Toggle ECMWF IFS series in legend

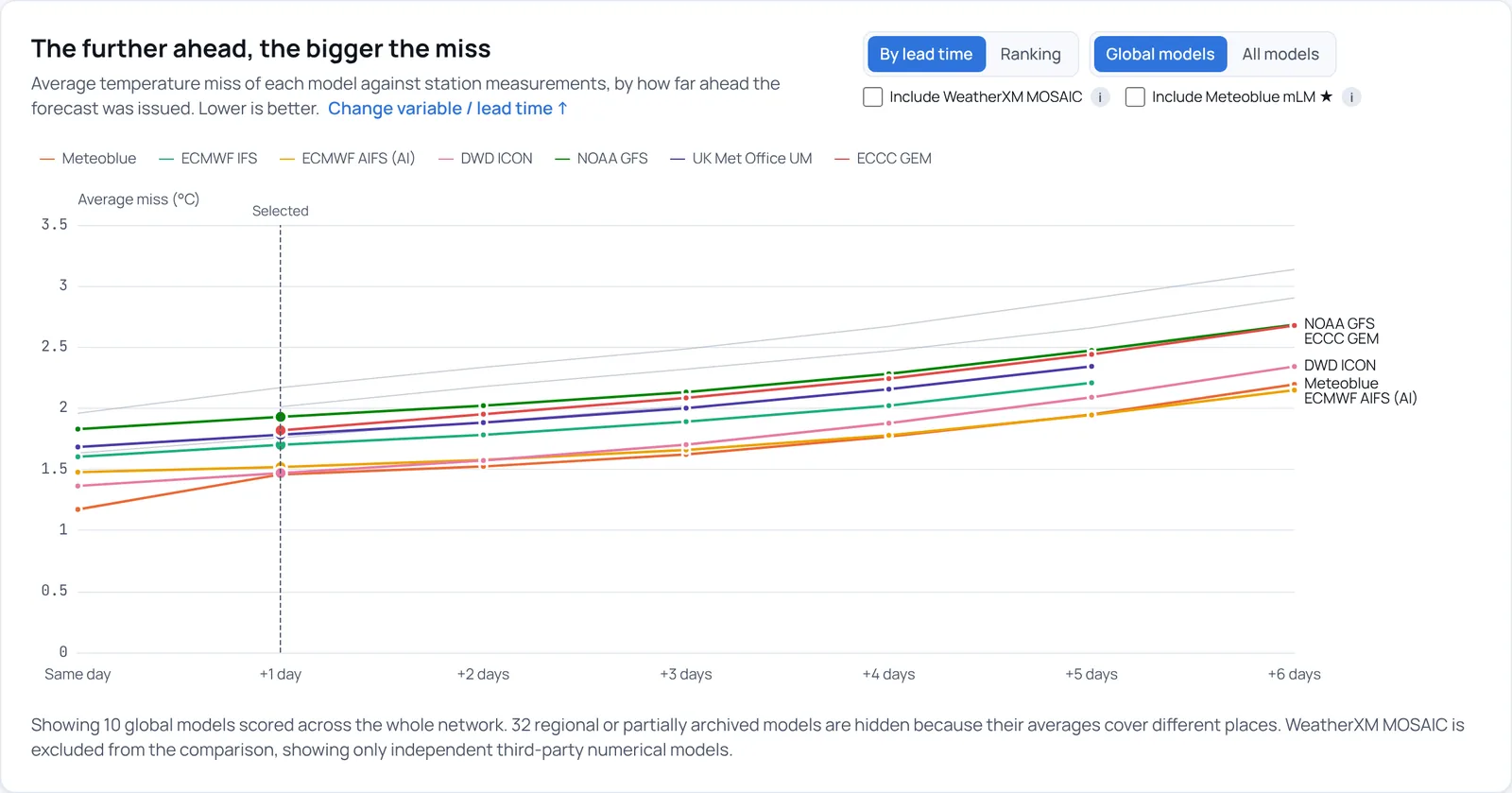[x=208, y=159]
